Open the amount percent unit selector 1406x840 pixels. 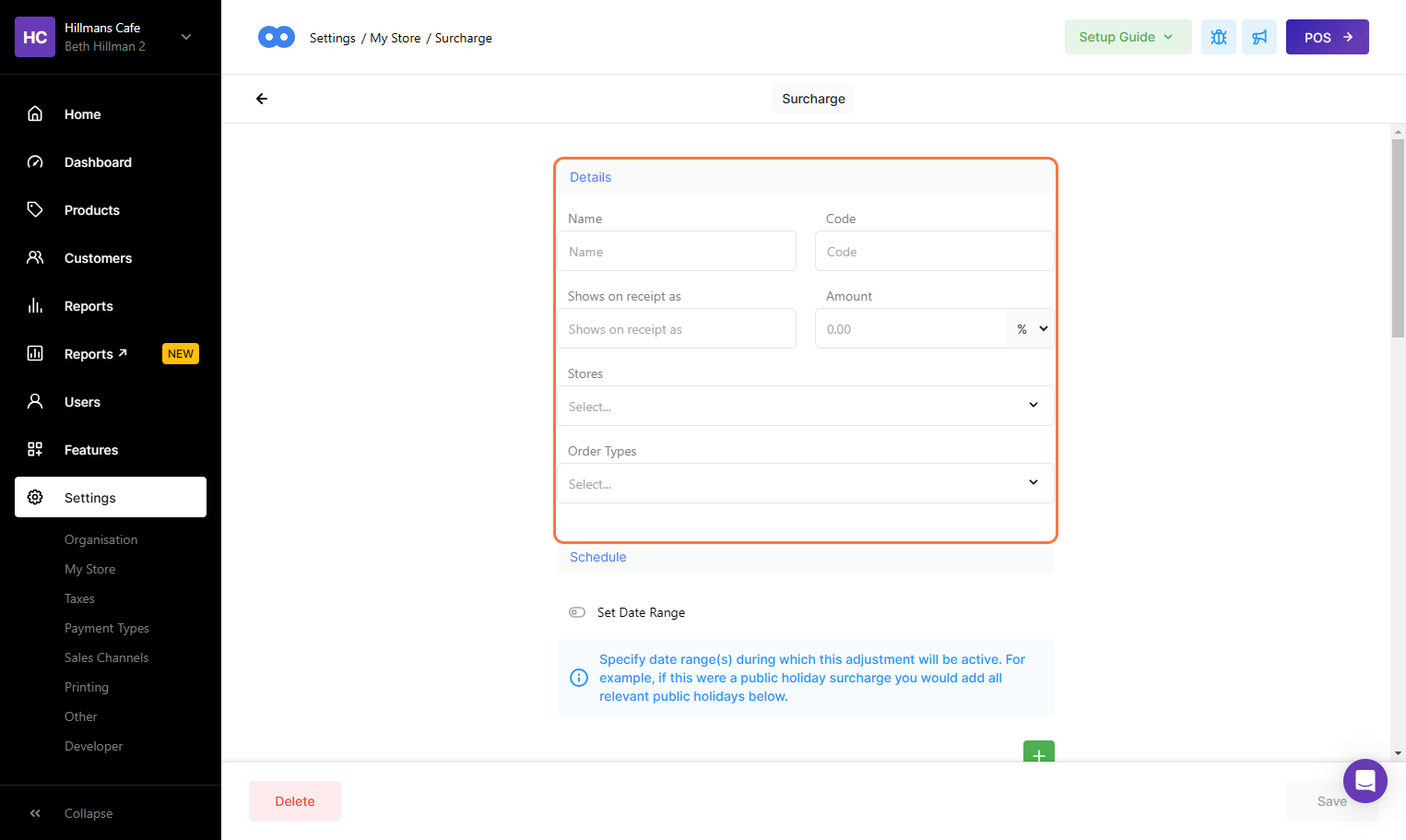click(1031, 329)
